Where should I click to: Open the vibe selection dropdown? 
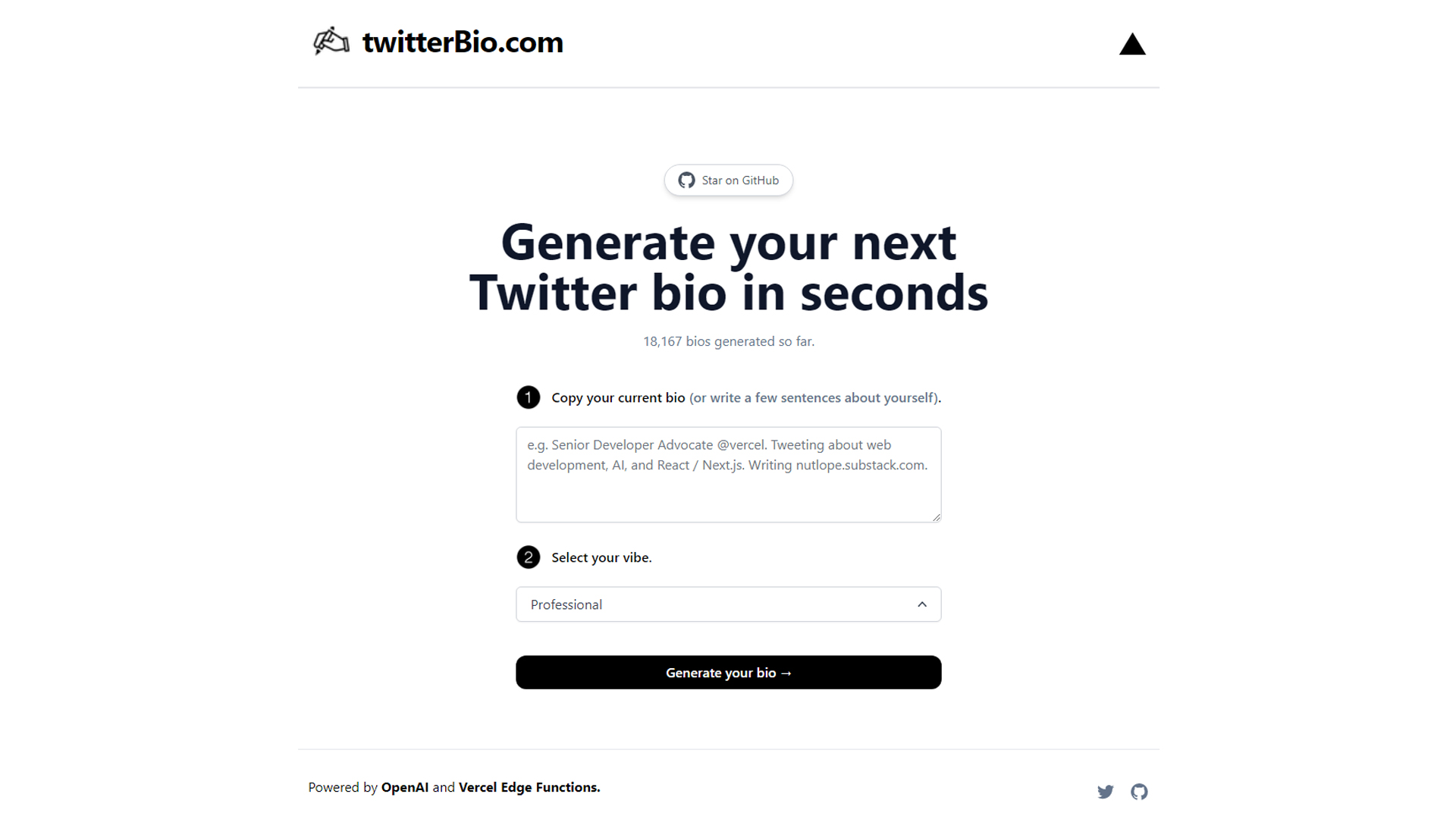point(728,604)
